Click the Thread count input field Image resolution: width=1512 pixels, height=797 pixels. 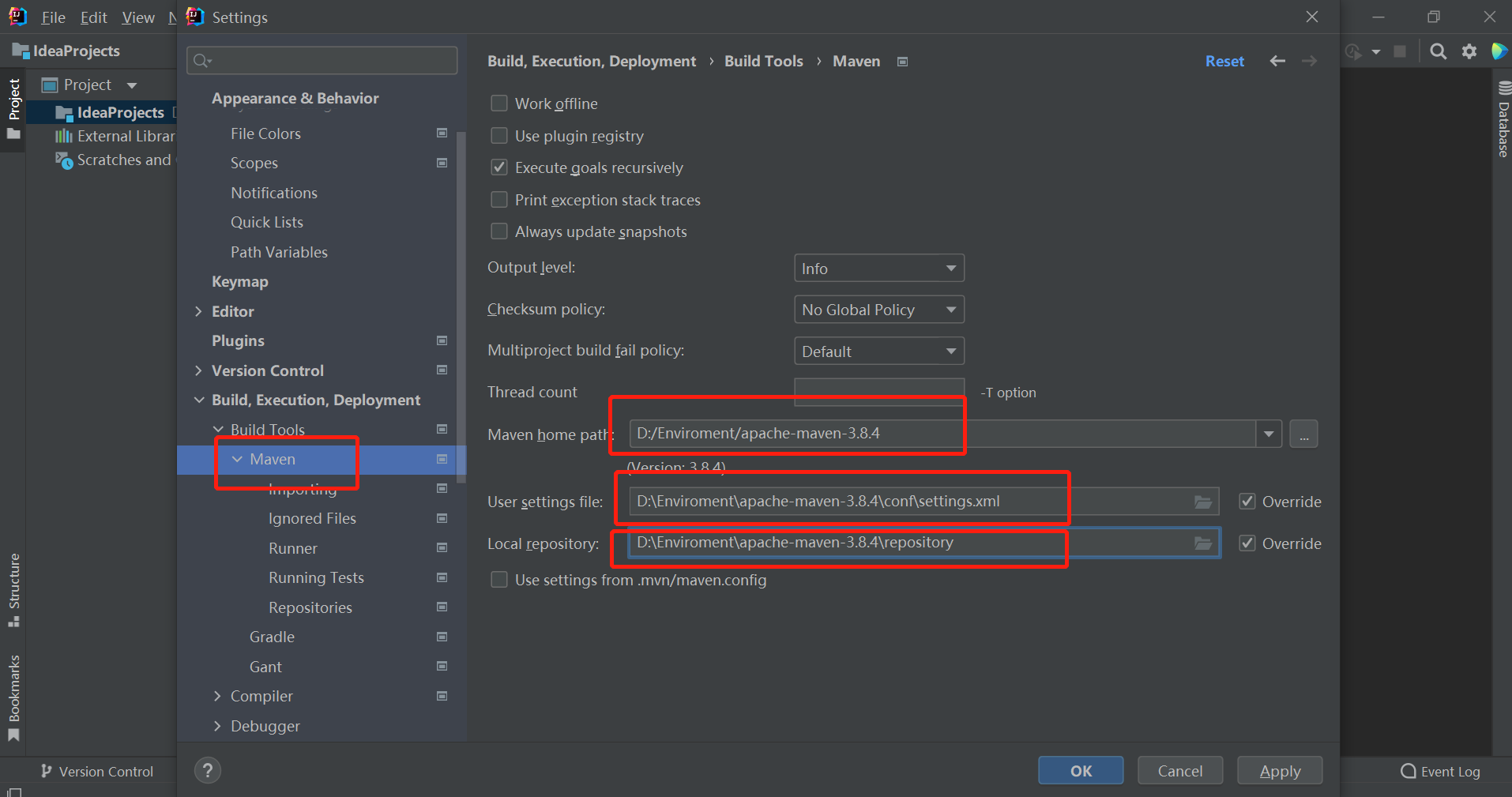point(879,392)
